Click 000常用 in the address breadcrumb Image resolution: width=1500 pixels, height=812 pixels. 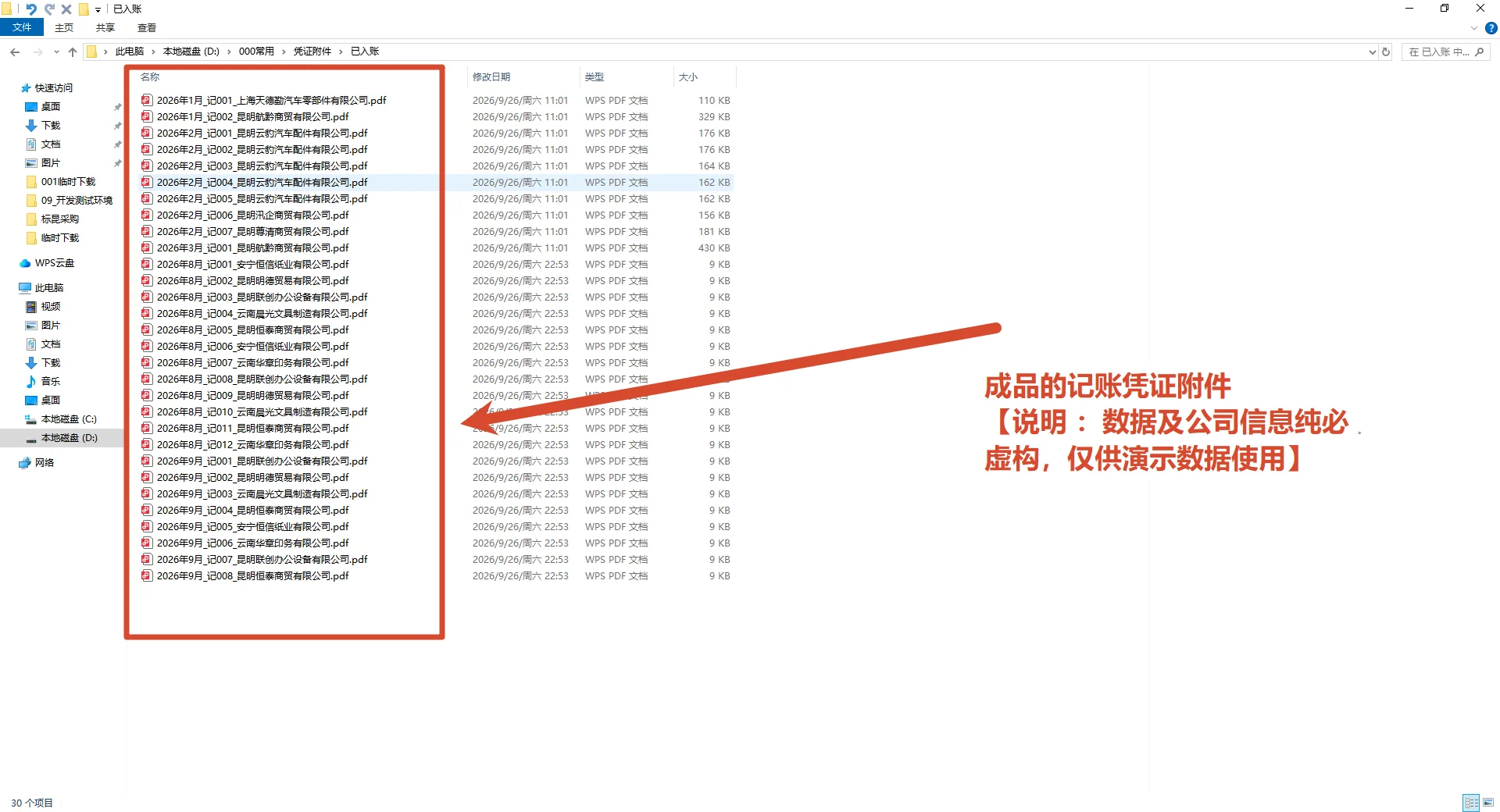pos(256,52)
